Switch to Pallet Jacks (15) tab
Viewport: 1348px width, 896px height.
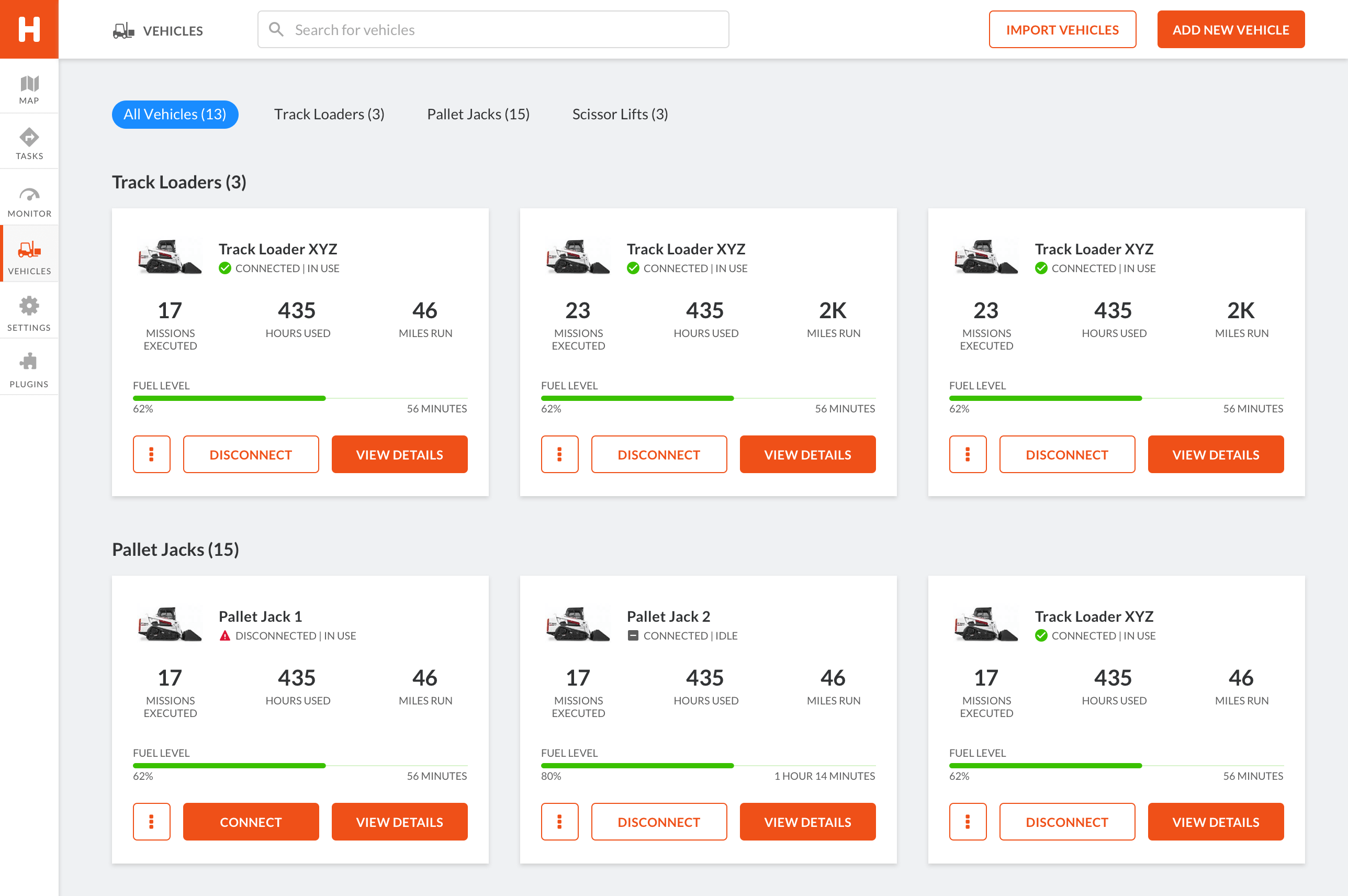pos(478,114)
